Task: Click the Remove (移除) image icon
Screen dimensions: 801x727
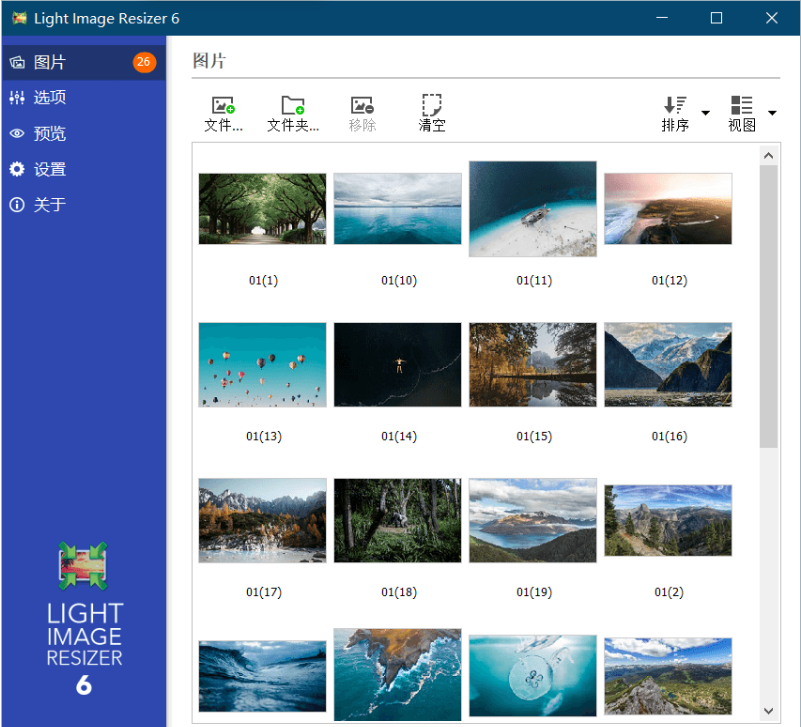Action: [x=362, y=105]
